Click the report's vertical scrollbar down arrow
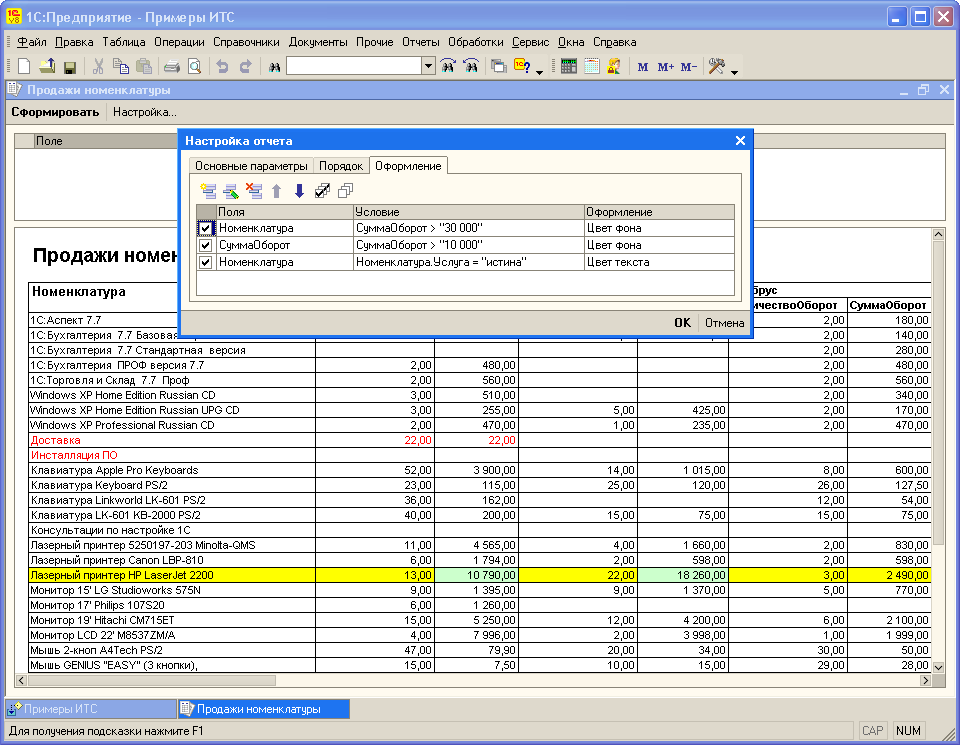Viewport: 960px width, 745px height. [x=938, y=666]
